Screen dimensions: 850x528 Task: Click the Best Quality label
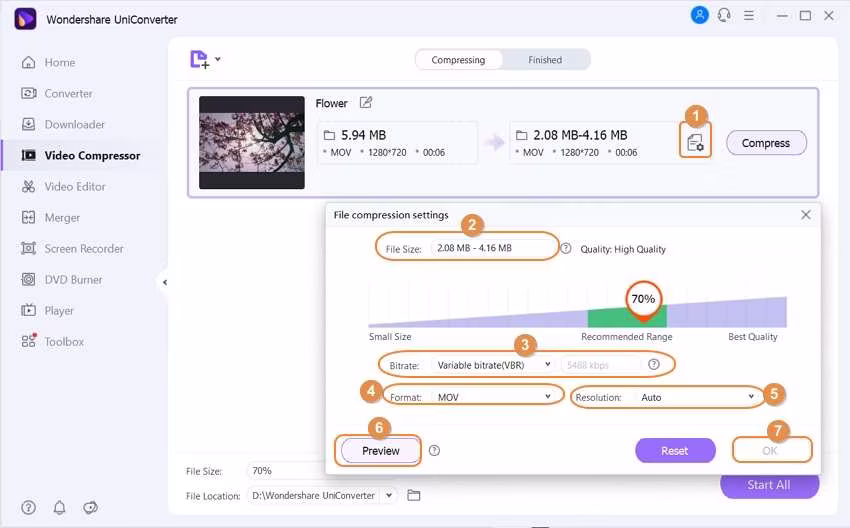(x=752, y=337)
